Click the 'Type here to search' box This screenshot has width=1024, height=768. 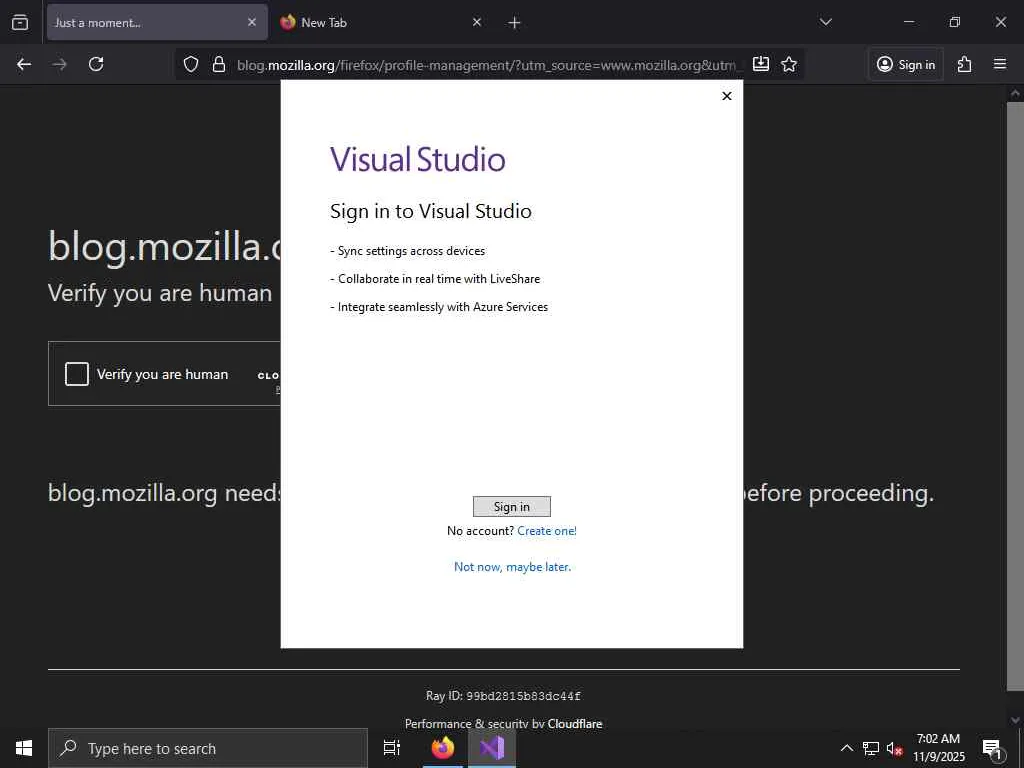(208, 748)
